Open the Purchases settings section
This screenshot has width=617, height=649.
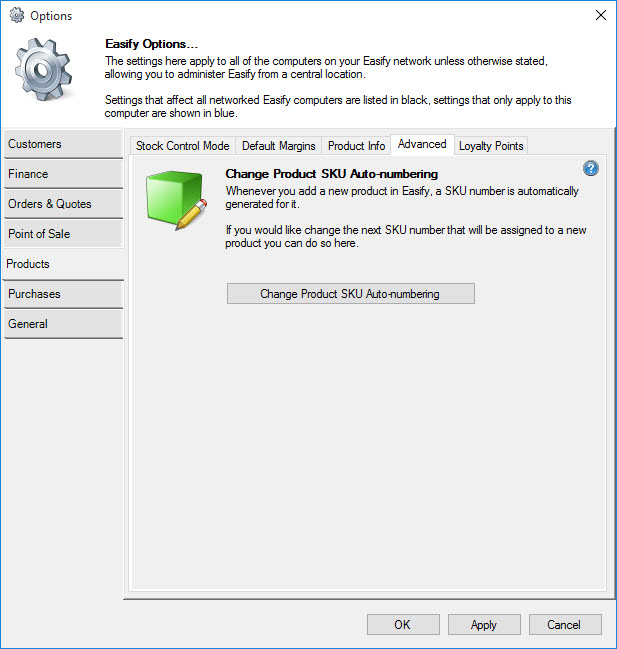(x=63, y=294)
